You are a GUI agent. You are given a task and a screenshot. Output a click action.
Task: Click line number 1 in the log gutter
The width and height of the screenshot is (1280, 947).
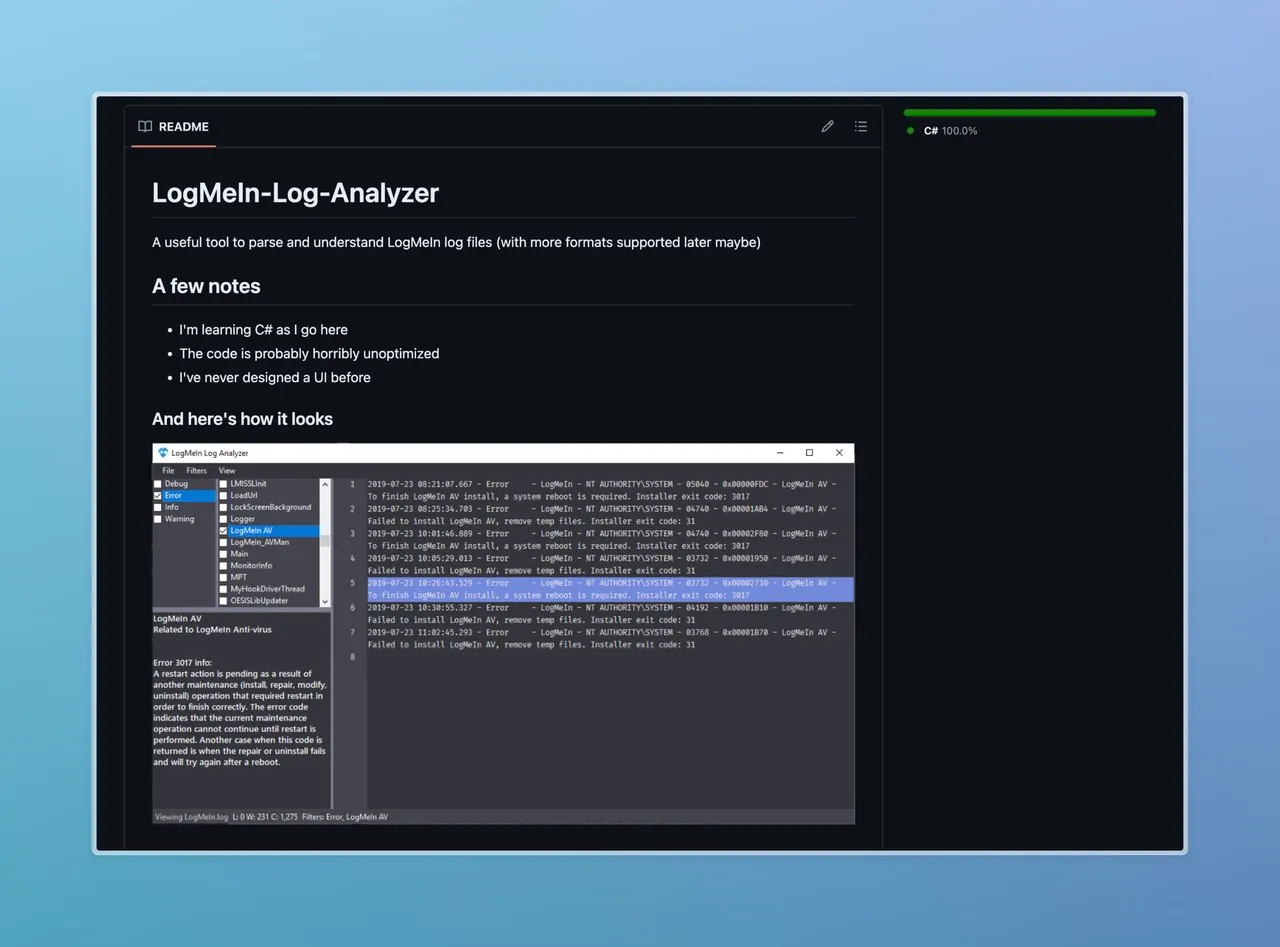[x=352, y=484]
